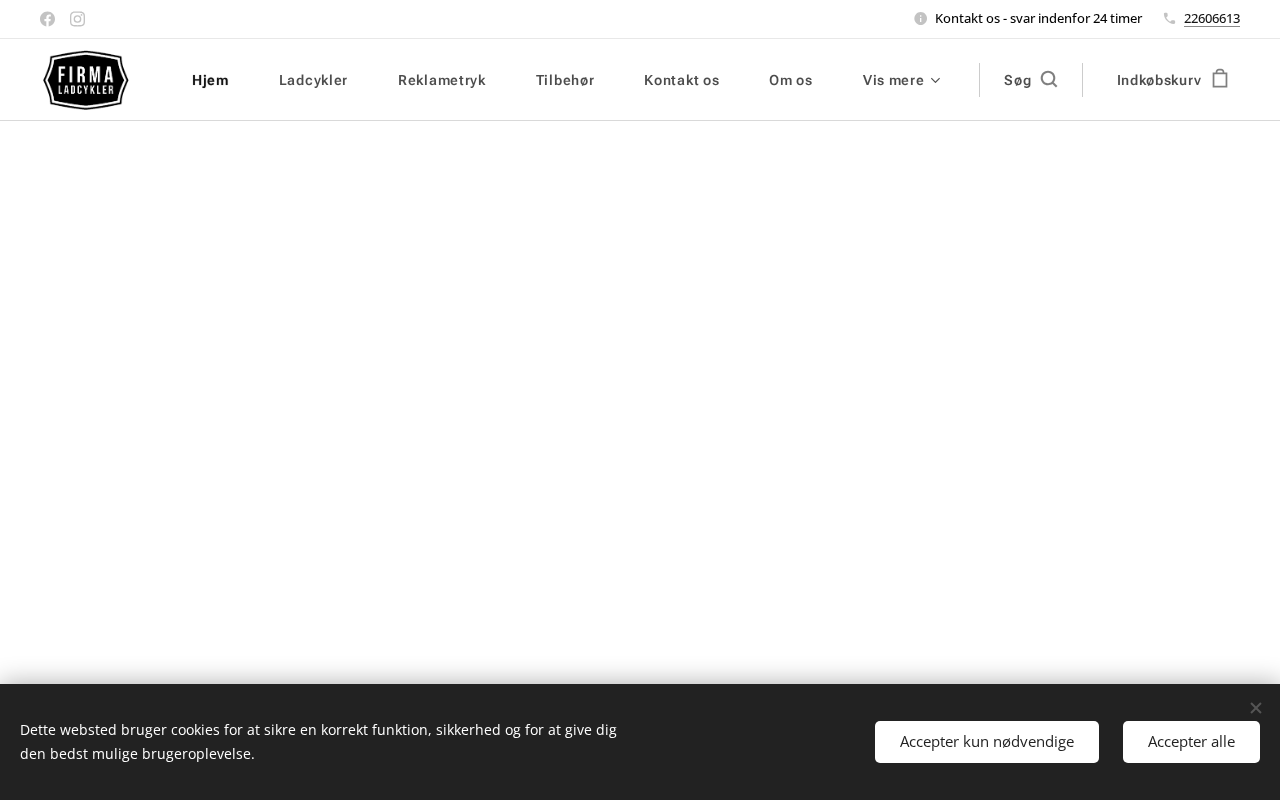Select Tilbehør in the navigation
The height and width of the screenshot is (800, 1280).
pyautogui.click(x=565, y=80)
